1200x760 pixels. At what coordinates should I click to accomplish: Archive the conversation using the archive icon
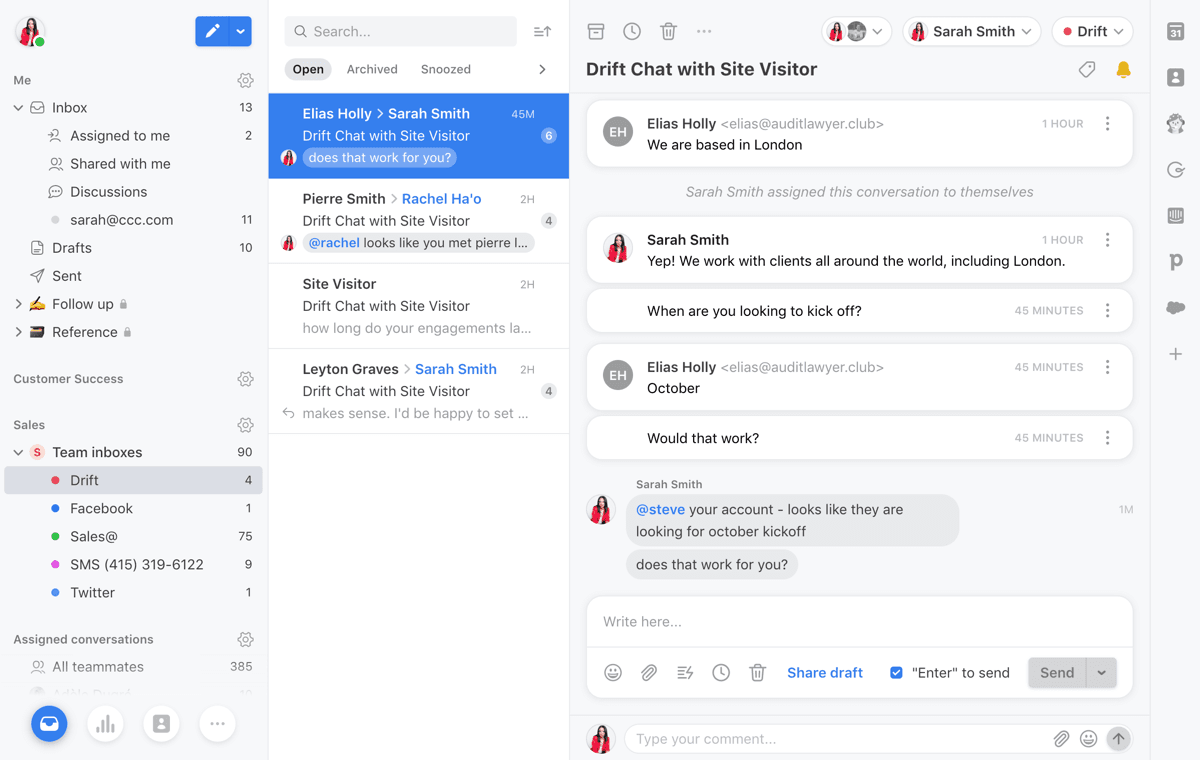click(x=595, y=31)
